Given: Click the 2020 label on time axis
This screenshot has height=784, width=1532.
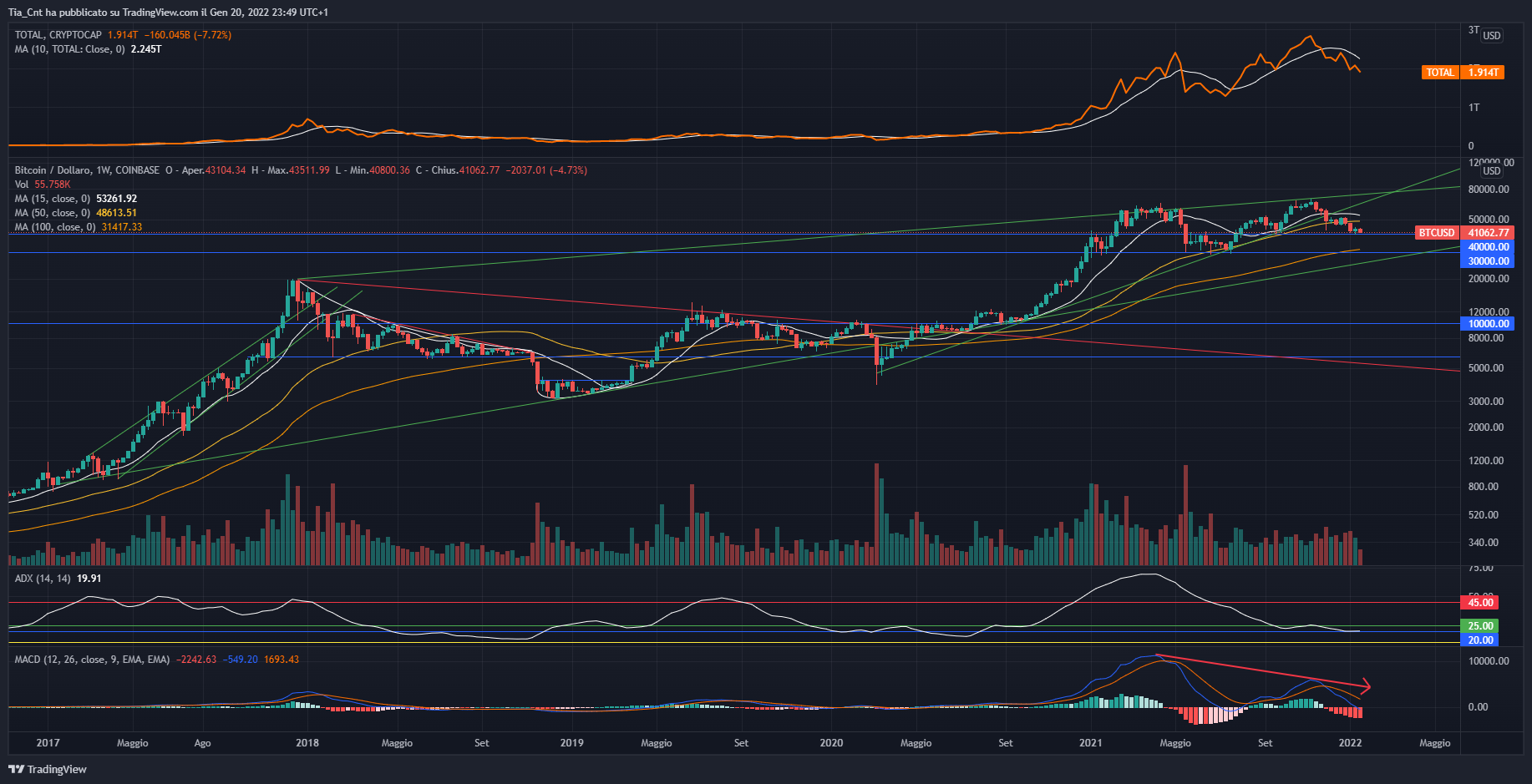Looking at the screenshot, I should [831, 743].
